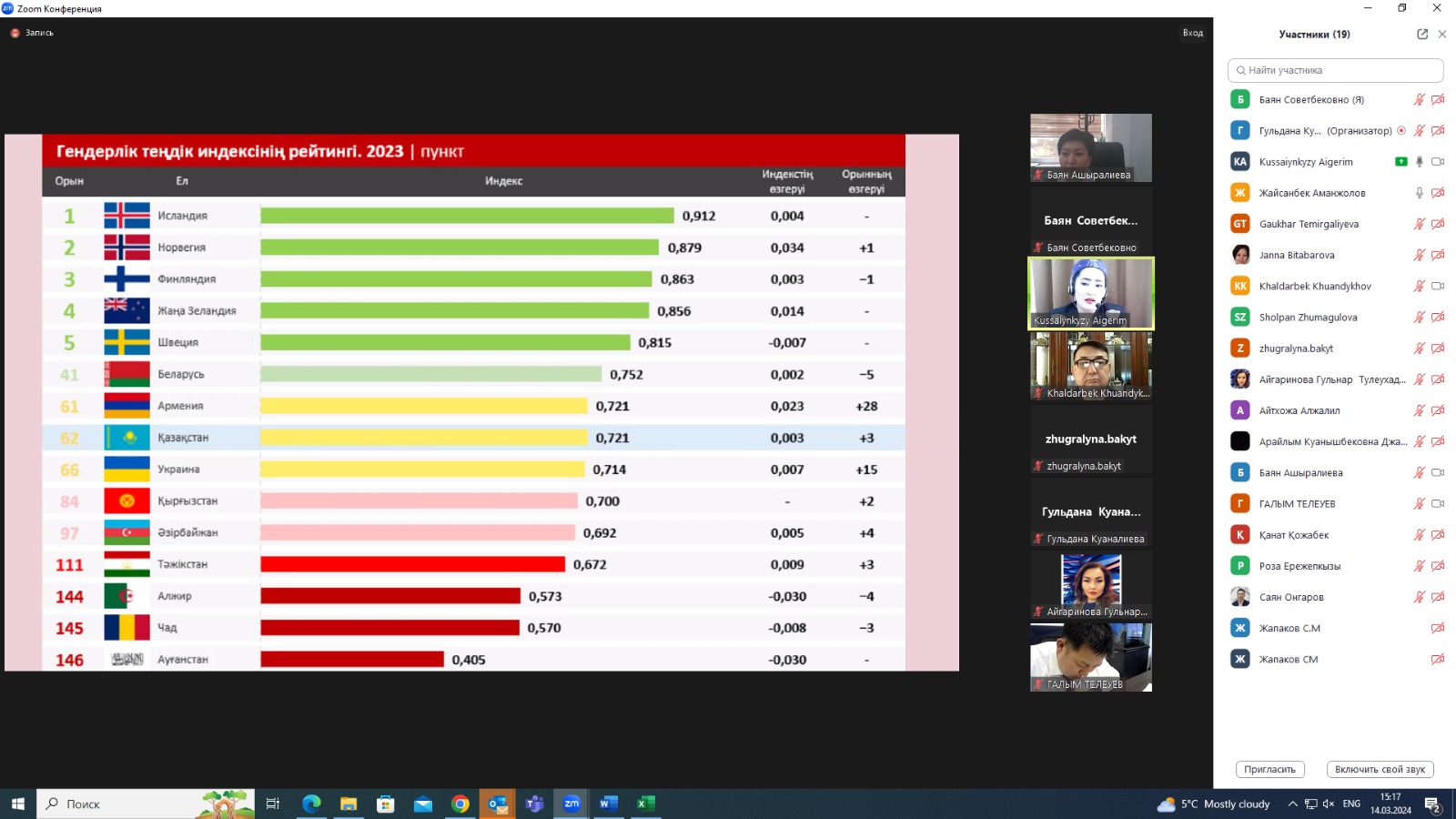Show hidden system tray icons
This screenshot has height=819, width=1456.
click(x=1292, y=804)
